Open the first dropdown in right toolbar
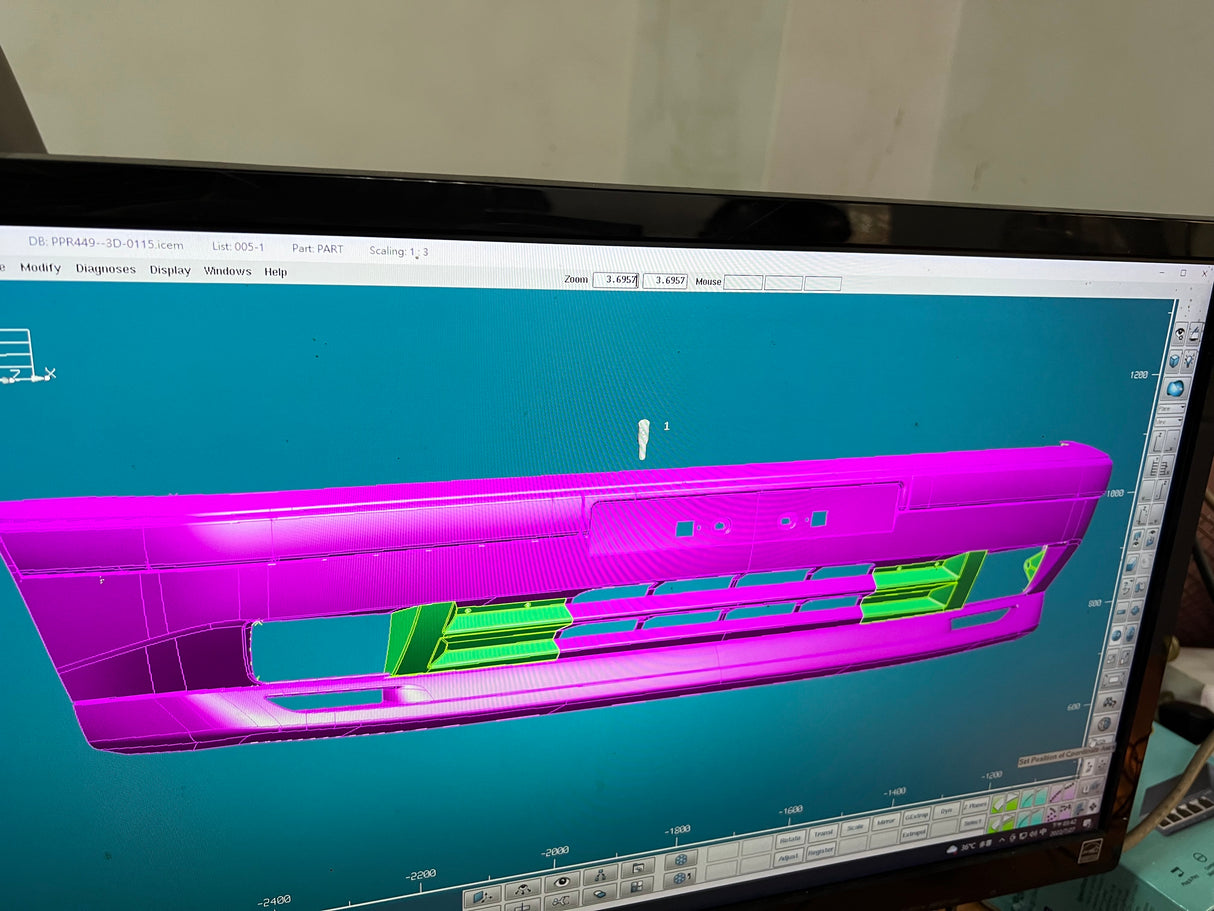Screen dimensions: 1214x911 pyautogui.click(x=1168, y=408)
